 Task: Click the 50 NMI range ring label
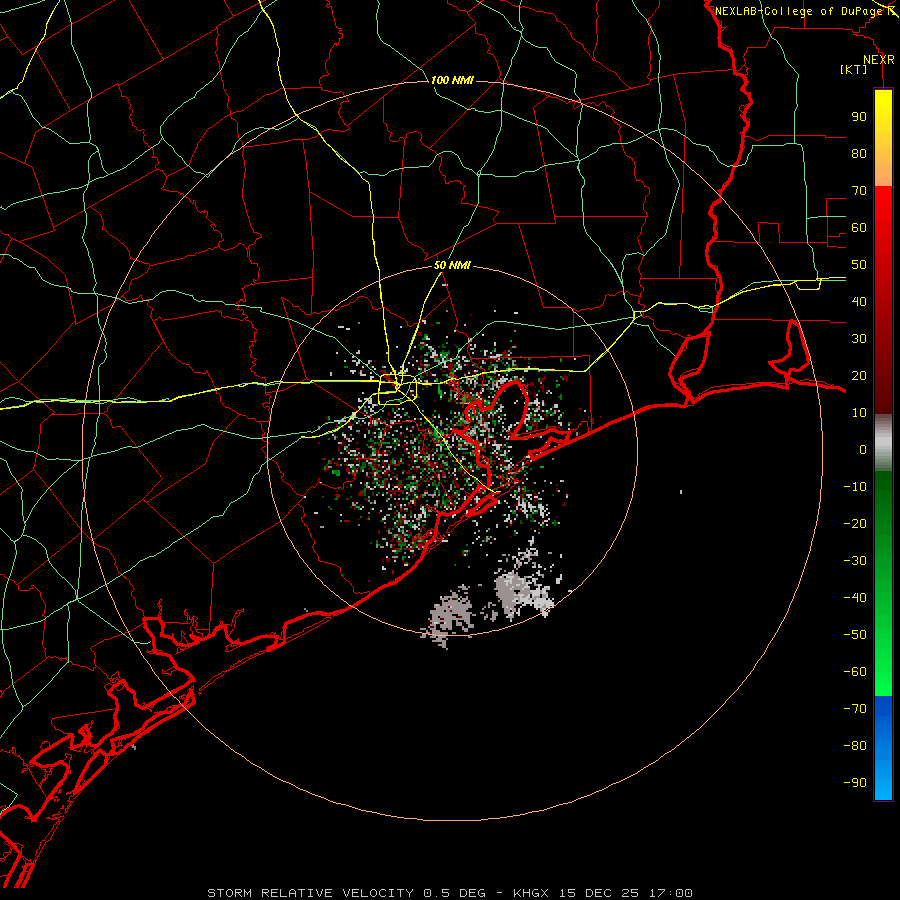tap(452, 265)
